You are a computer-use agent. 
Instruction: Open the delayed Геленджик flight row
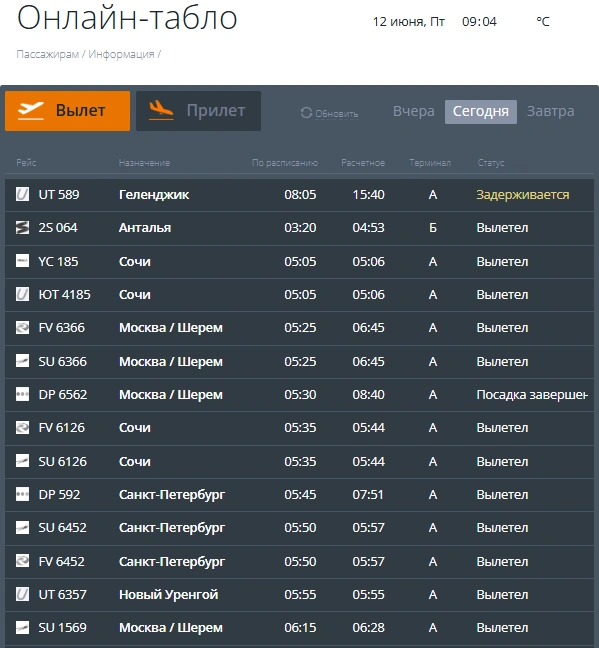click(299, 195)
